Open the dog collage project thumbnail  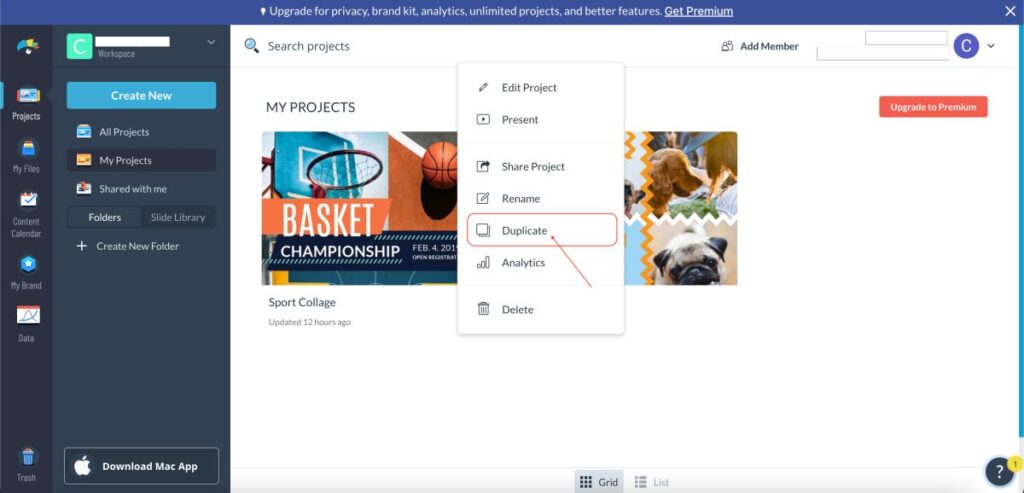[680, 208]
